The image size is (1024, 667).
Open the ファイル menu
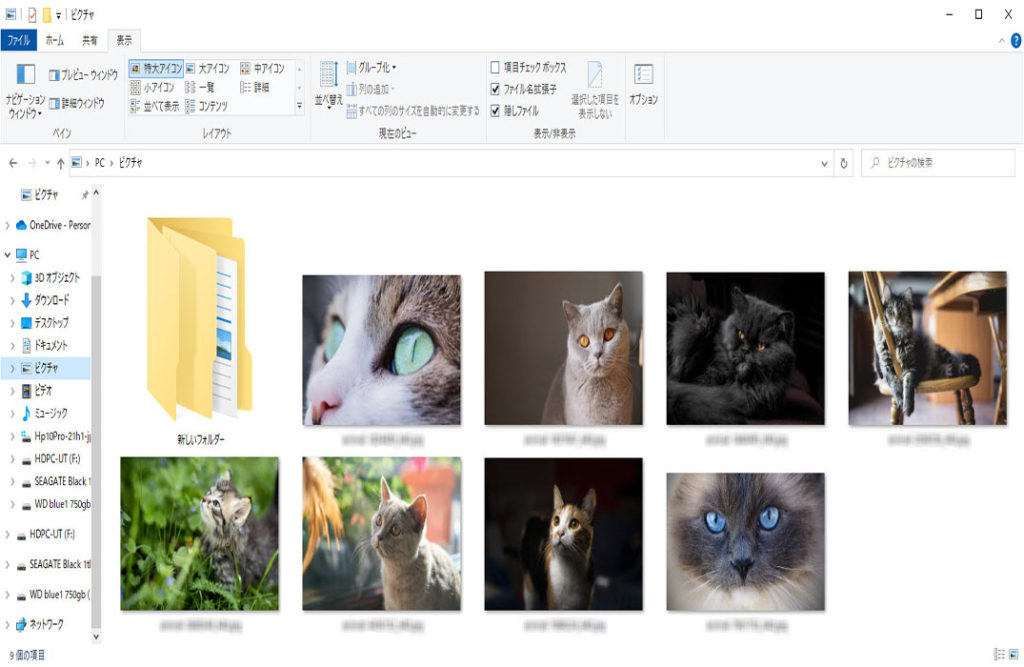[x=19, y=40]
